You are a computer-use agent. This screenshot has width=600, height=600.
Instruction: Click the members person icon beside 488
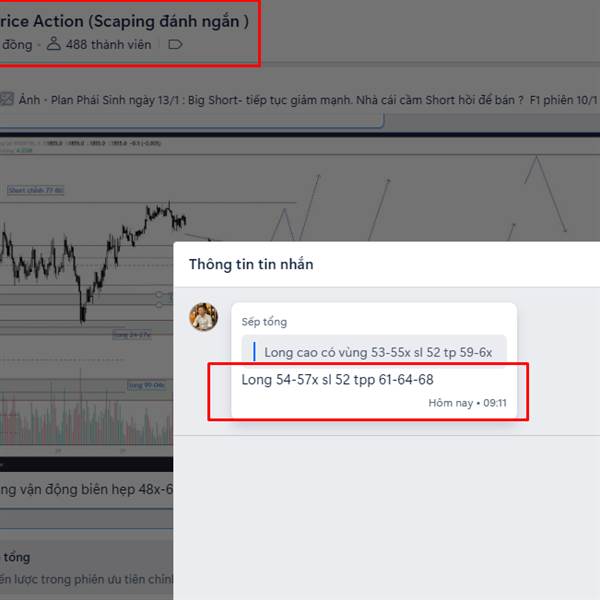pyautogui.click(x=54, y=44)
